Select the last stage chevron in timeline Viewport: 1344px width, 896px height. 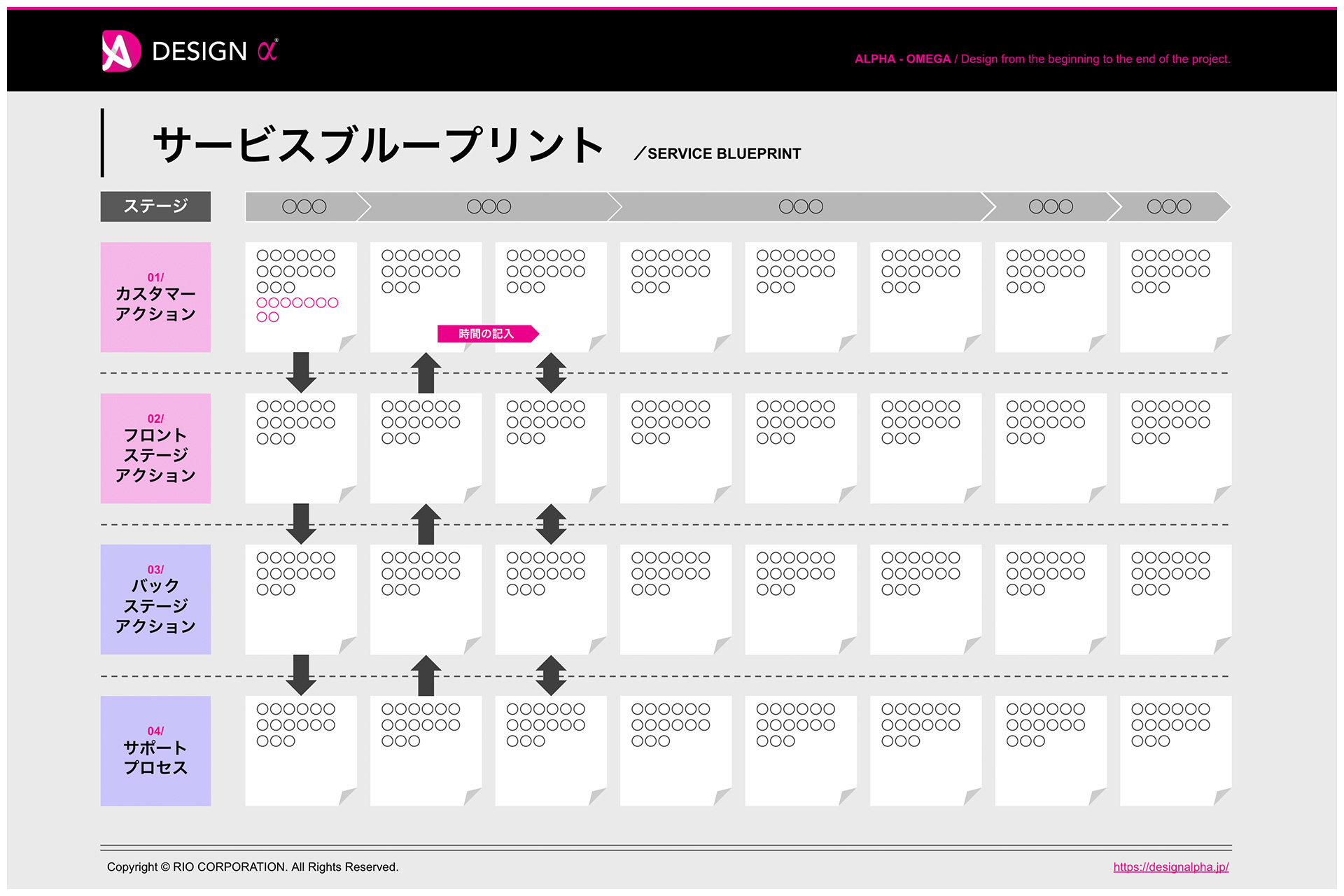click(x=1169, y=206)
